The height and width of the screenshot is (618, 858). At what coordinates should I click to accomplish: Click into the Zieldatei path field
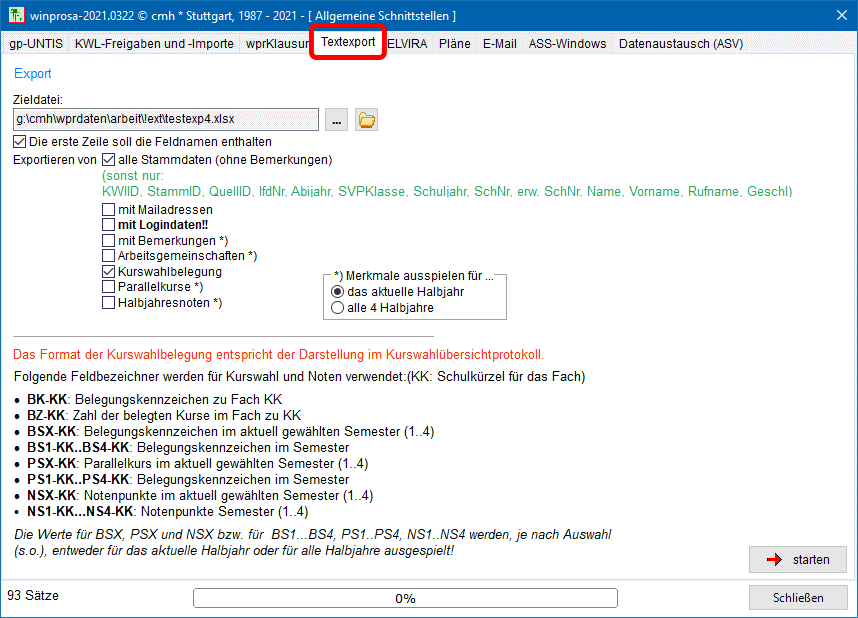click(x=166, y=119)
